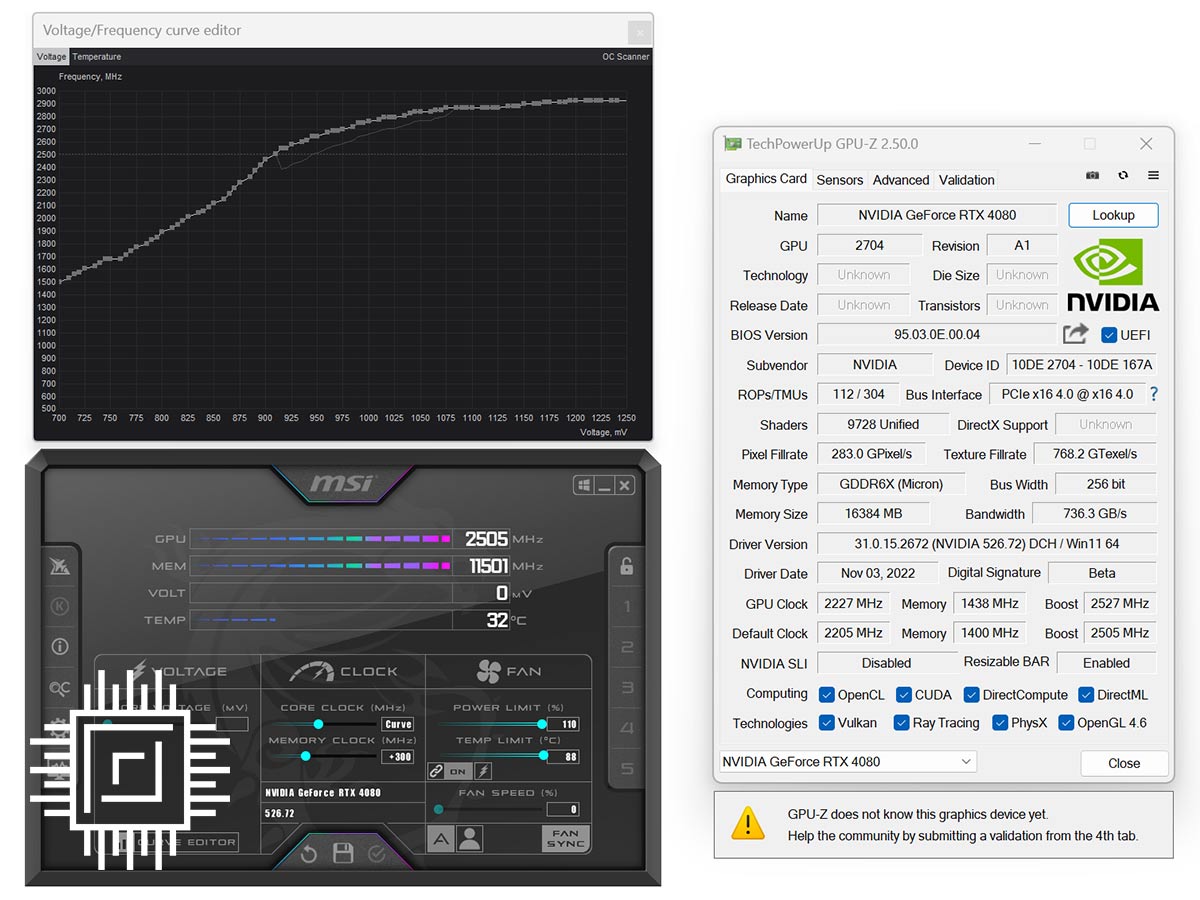The image size is (1200, 900).
Task: Click the BIOS Version 95.03.0E.00.04 field
Action: [x=937, y=335]
